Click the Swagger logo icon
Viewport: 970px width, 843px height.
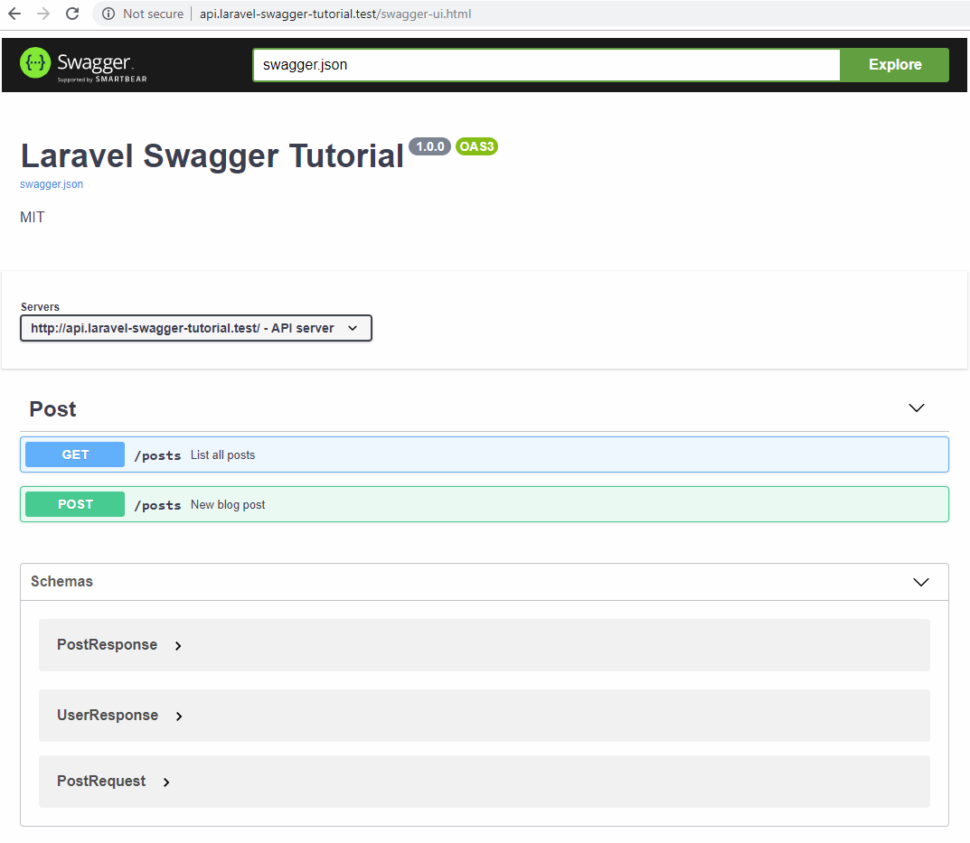click(x=36, y=64)
